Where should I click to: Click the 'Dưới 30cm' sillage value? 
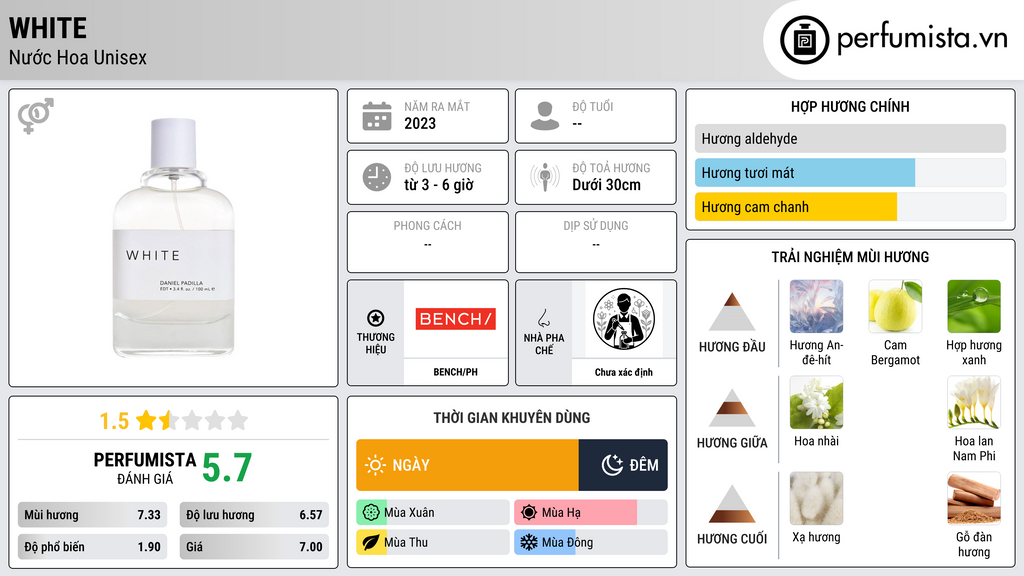(607, 185)
